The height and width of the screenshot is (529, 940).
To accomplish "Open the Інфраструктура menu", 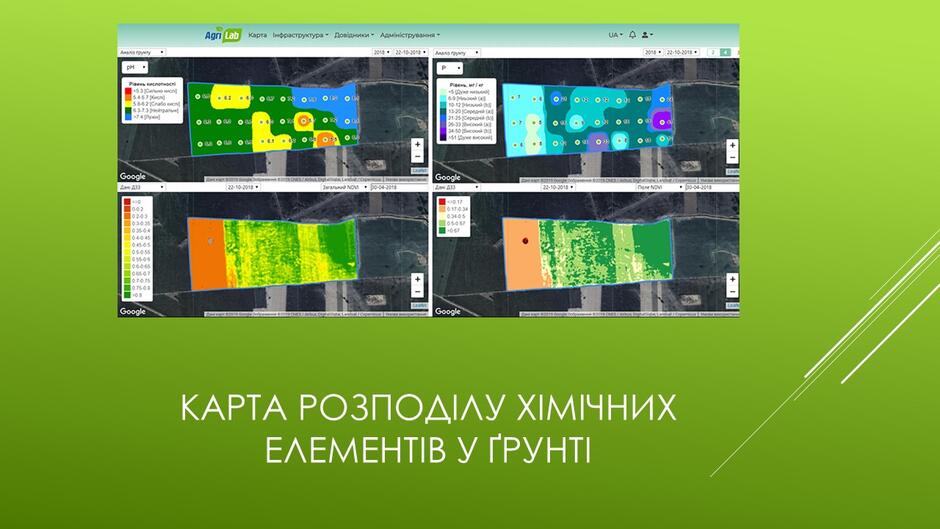I will pos(300,35).
